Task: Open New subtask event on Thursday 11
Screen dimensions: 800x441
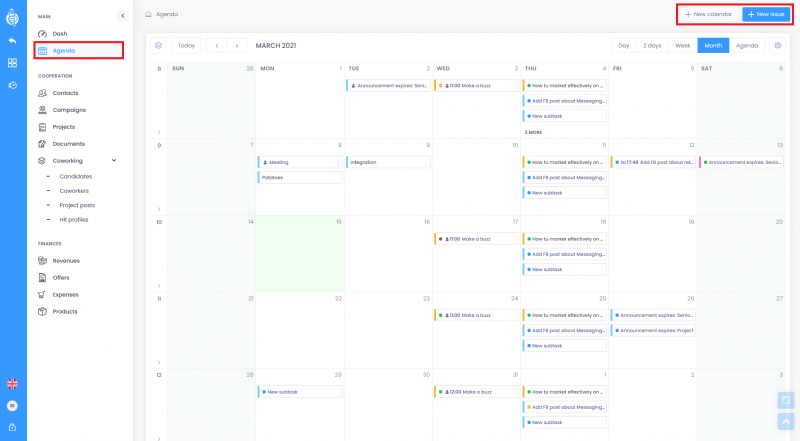Action: pyautogui.click(x=565, y=193)
